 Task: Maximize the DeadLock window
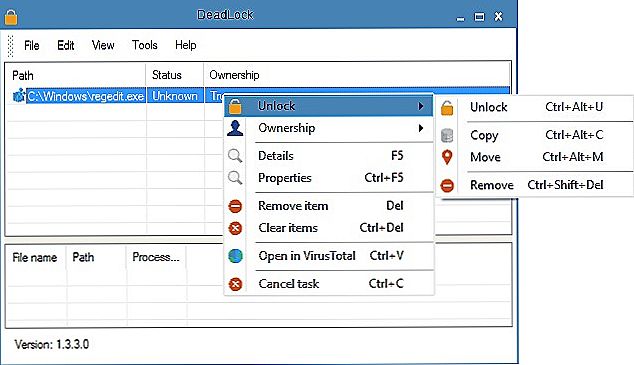point(479,17)
